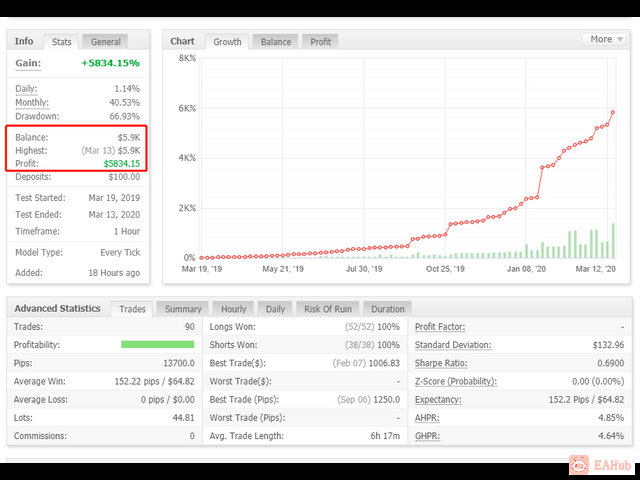Click the Timeframe value 1 Hour
The height and width of the screenshot is (480, 640).
(x=127, y=231)
